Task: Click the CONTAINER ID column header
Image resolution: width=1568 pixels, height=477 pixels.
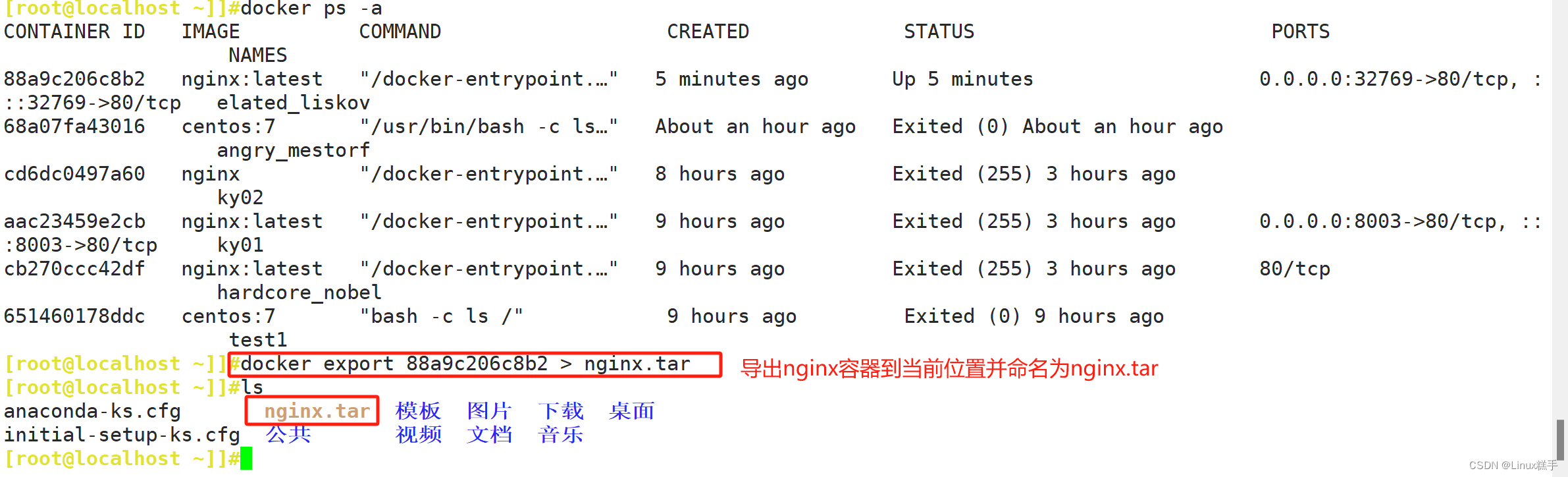Action: (74, 32)
